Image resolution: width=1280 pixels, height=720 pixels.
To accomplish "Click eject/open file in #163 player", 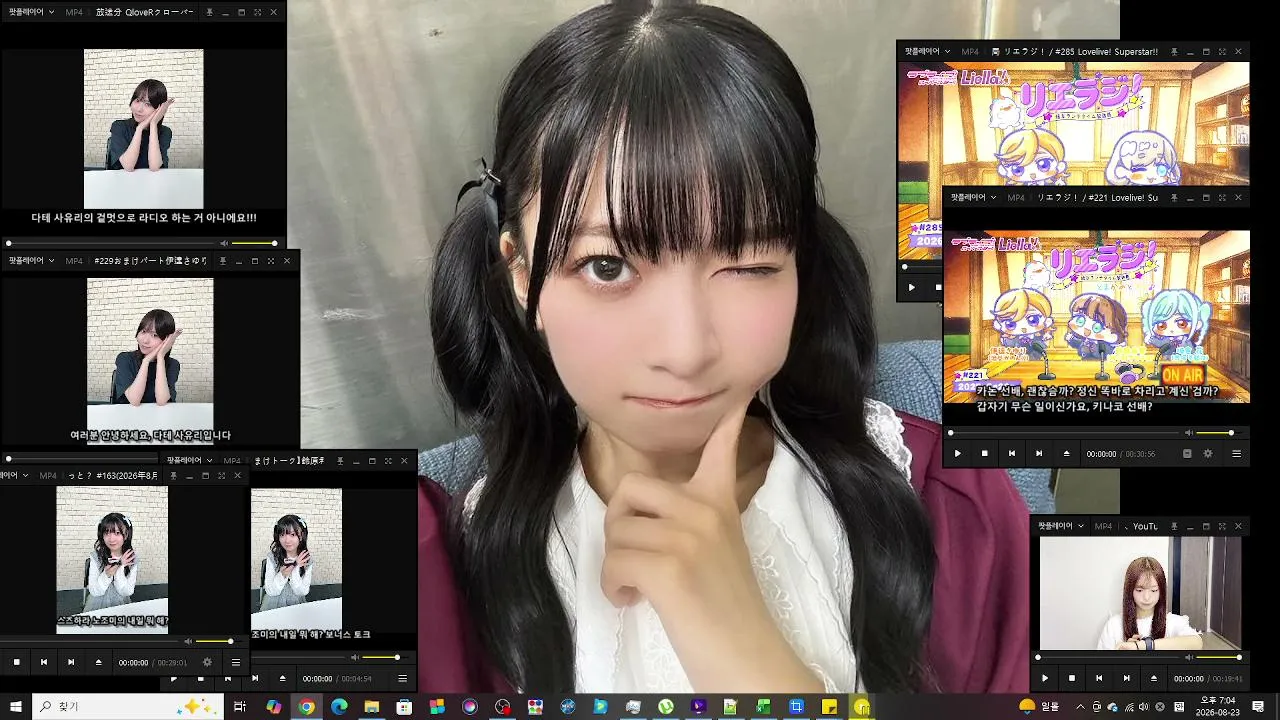I will [x=98, y=662].
